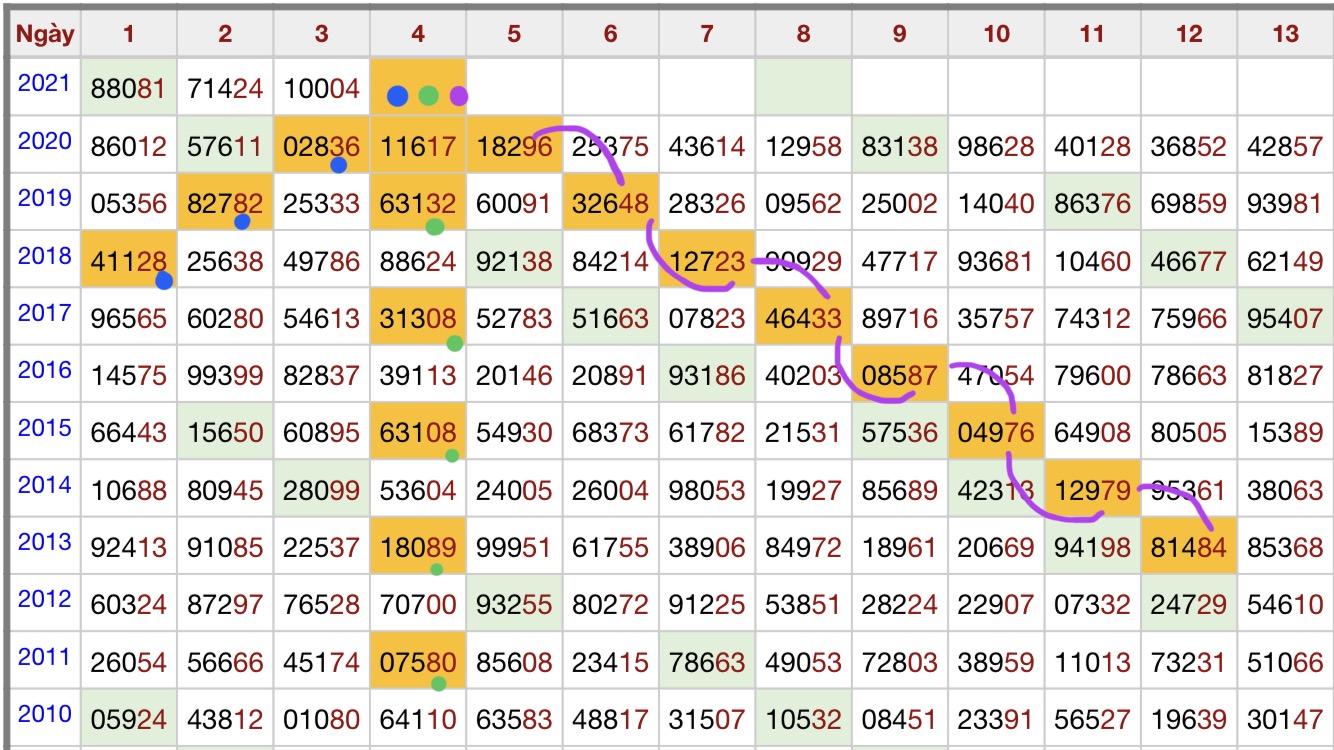
Task: Click day column header 9
Action: click(x=900, y=34)
